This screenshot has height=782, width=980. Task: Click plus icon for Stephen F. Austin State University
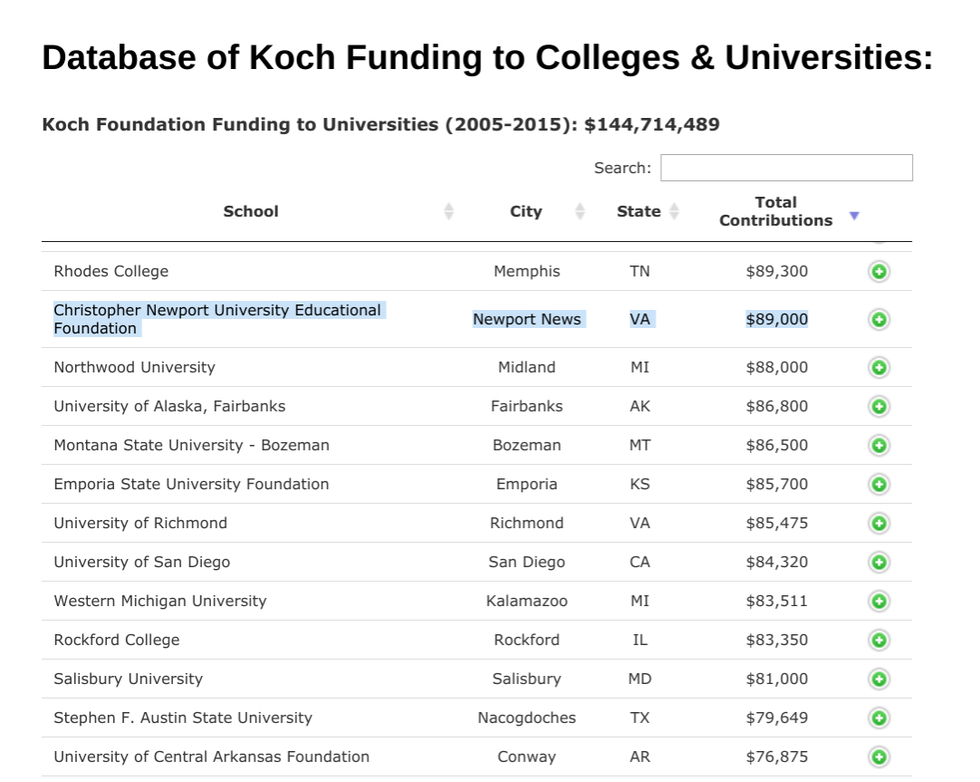(x=878, y=719)
